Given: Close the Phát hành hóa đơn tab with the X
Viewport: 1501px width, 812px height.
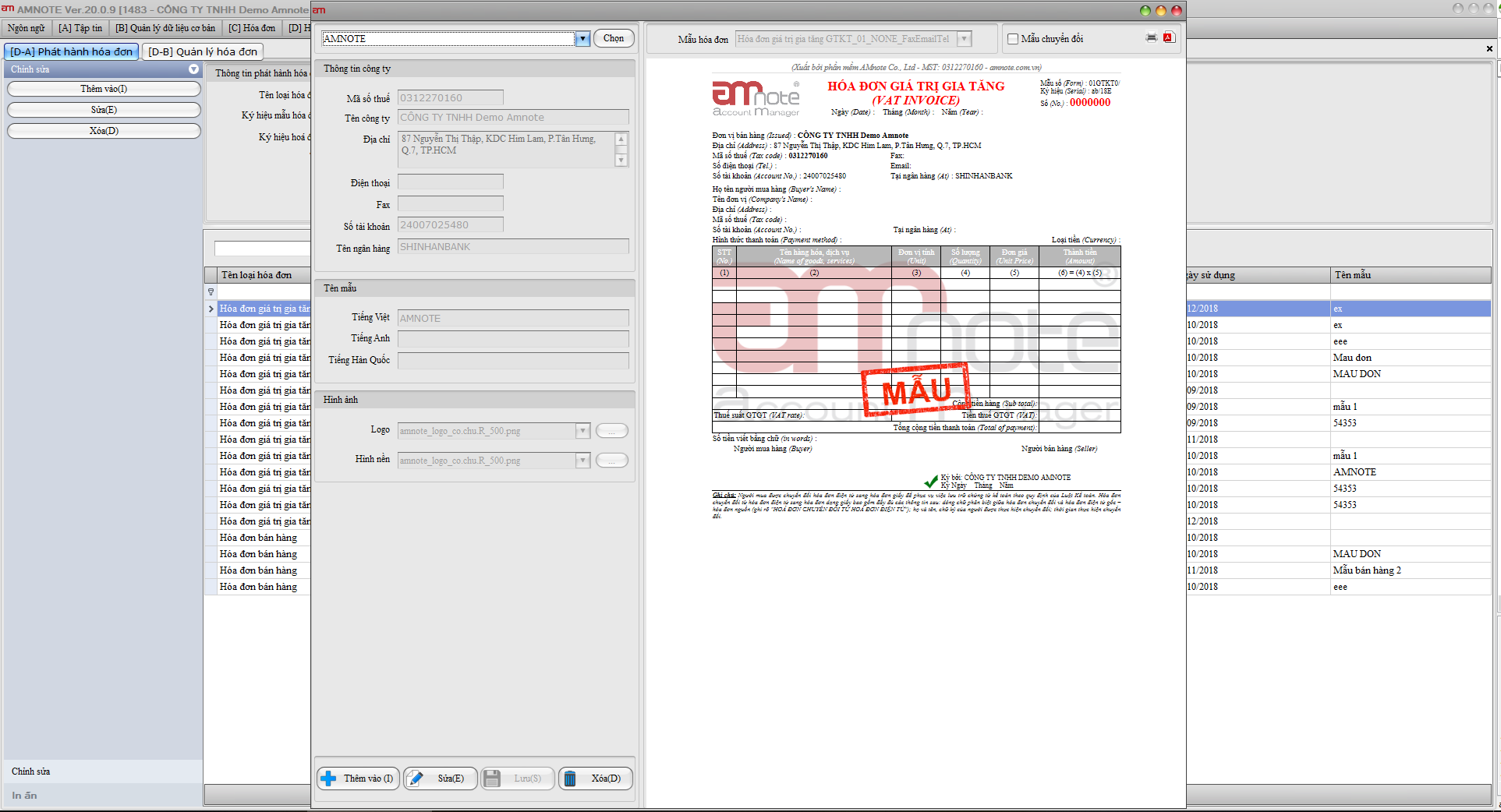Looking at the screenshot, I should [x=1489, y=49].
